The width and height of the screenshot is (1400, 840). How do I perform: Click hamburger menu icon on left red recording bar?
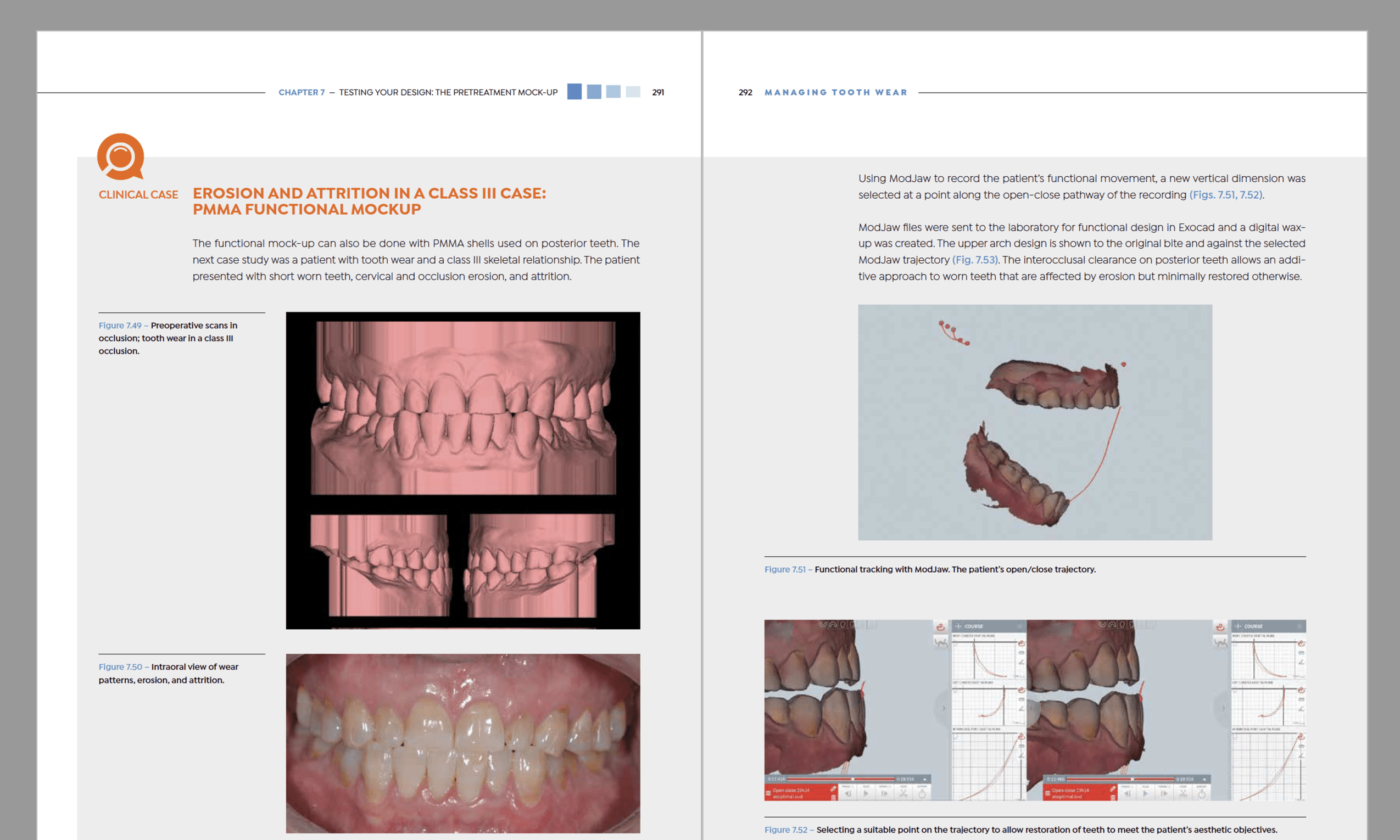(769, 793)
